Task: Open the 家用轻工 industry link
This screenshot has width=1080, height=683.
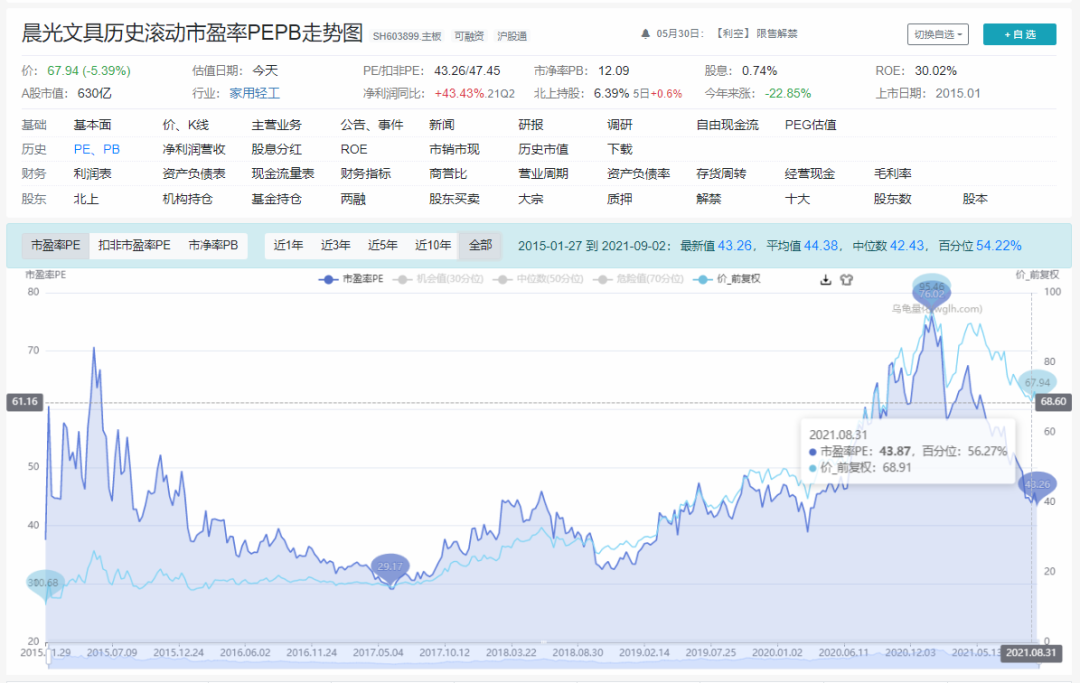Action: [254, 94]
